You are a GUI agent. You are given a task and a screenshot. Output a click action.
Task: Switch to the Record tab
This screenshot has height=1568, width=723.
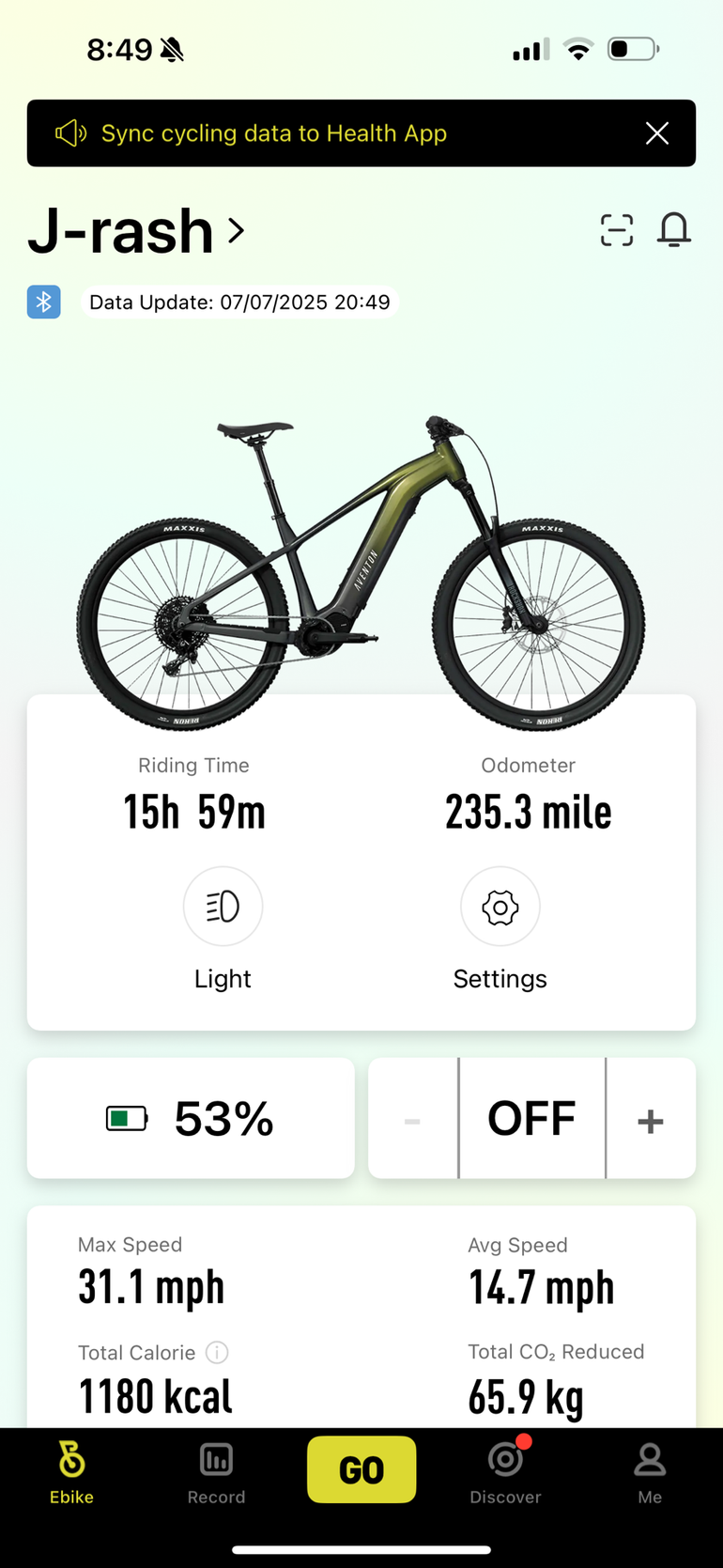(216, 1472)
